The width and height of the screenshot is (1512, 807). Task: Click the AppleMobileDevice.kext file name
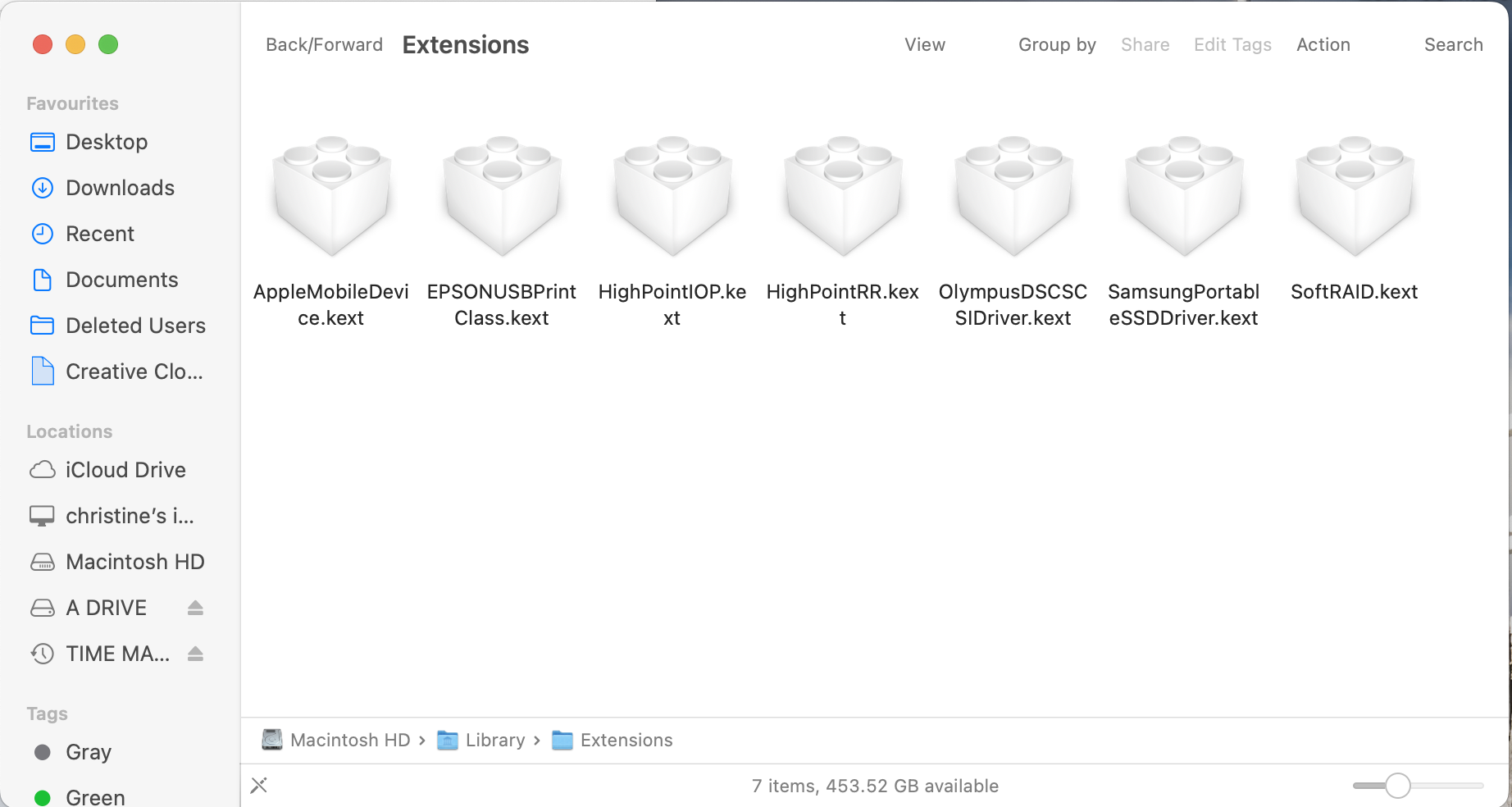click(x=331, y=305)
